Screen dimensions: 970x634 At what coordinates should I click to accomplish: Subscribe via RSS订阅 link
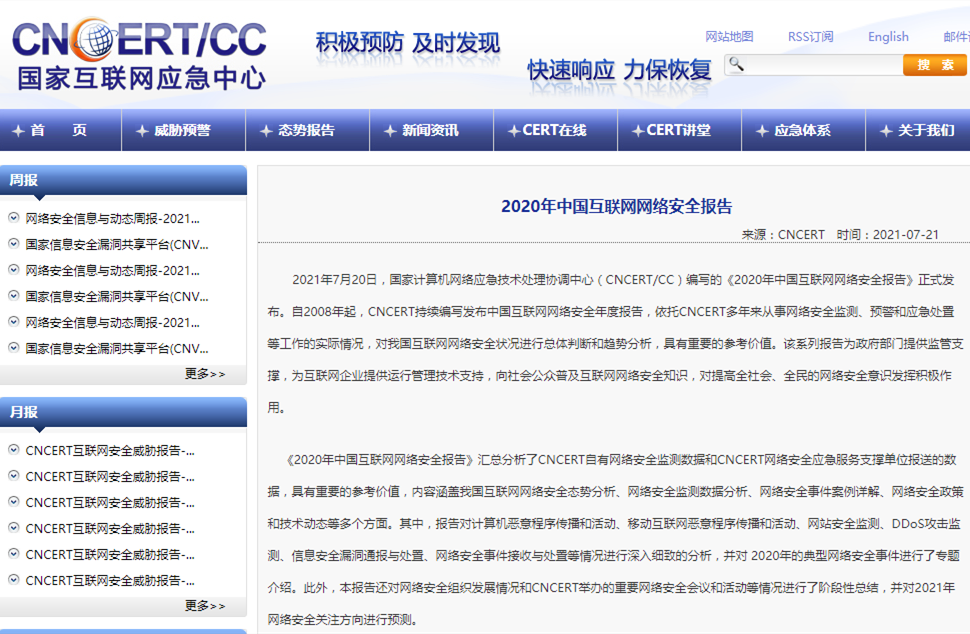(810, 37)
